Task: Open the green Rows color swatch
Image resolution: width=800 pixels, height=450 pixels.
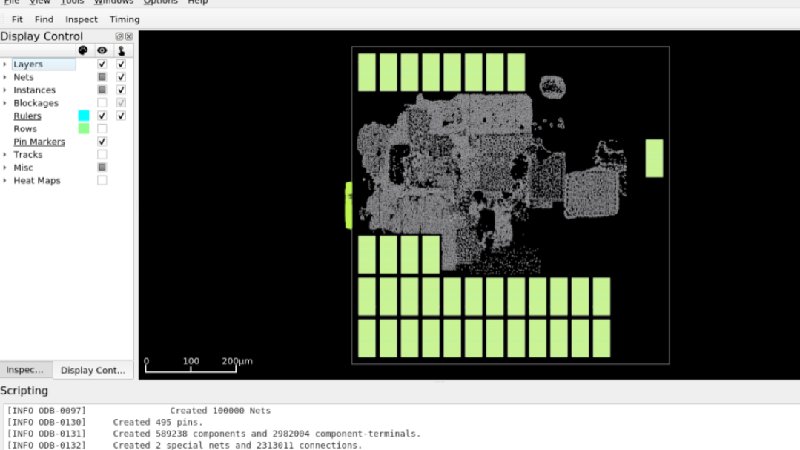Action: pos(84,128)
